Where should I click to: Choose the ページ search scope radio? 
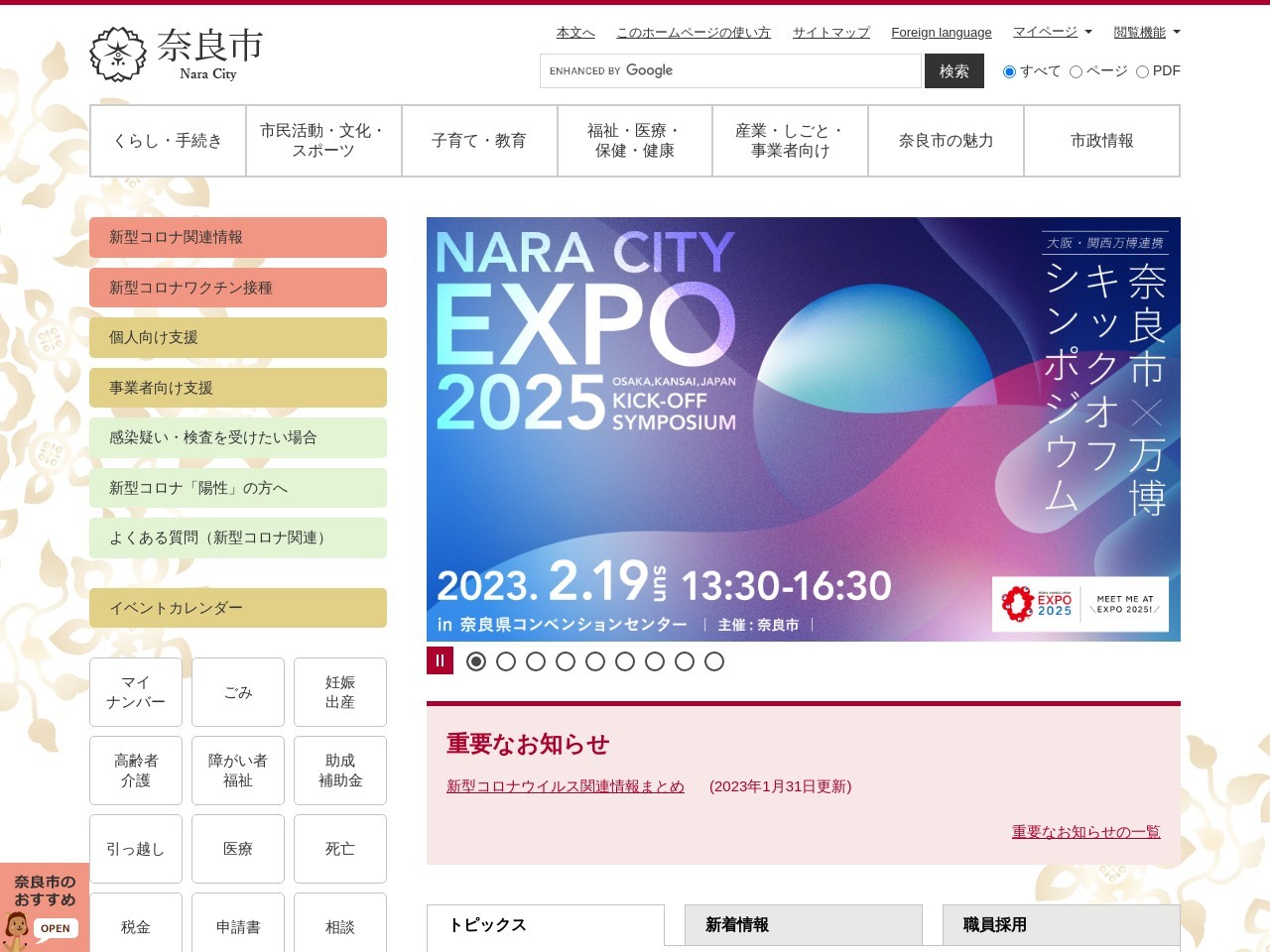point(1076,71)
